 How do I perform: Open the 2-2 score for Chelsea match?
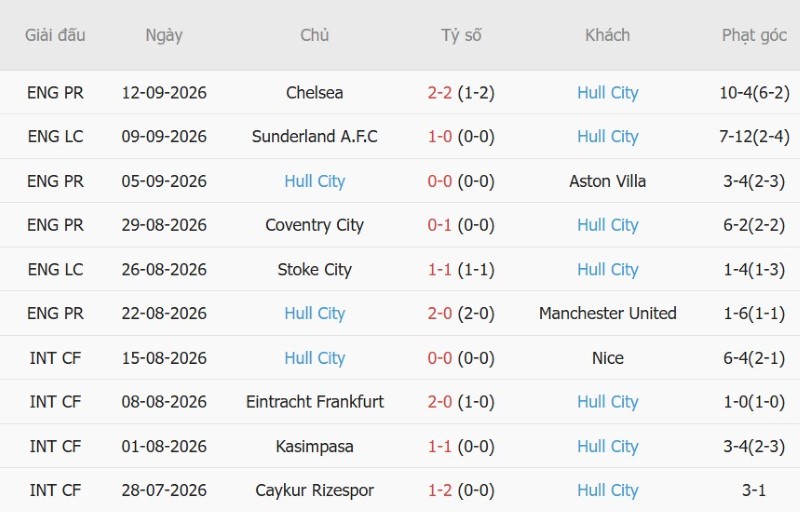(440, 93)
